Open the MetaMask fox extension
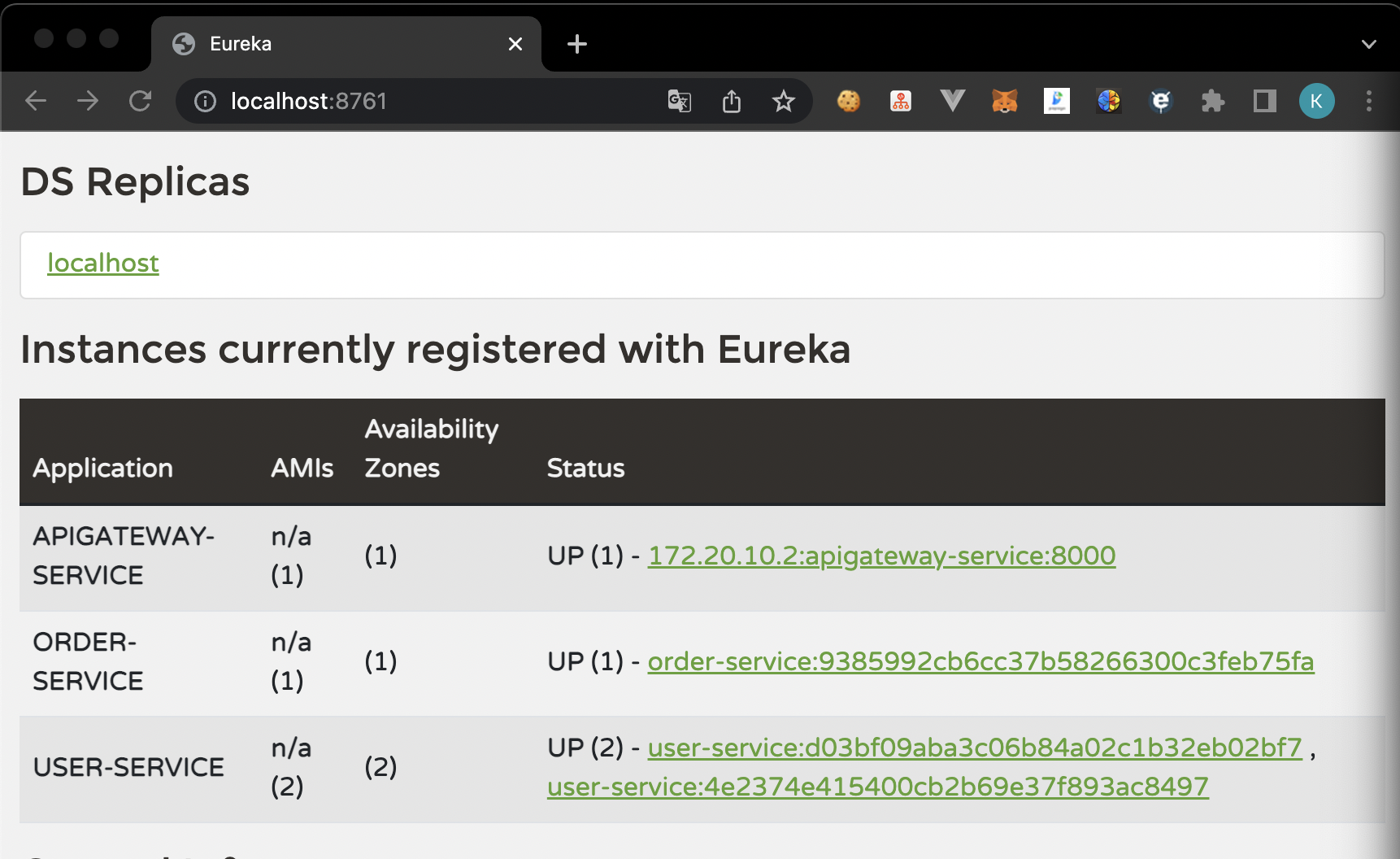 tap(1005, 101)
